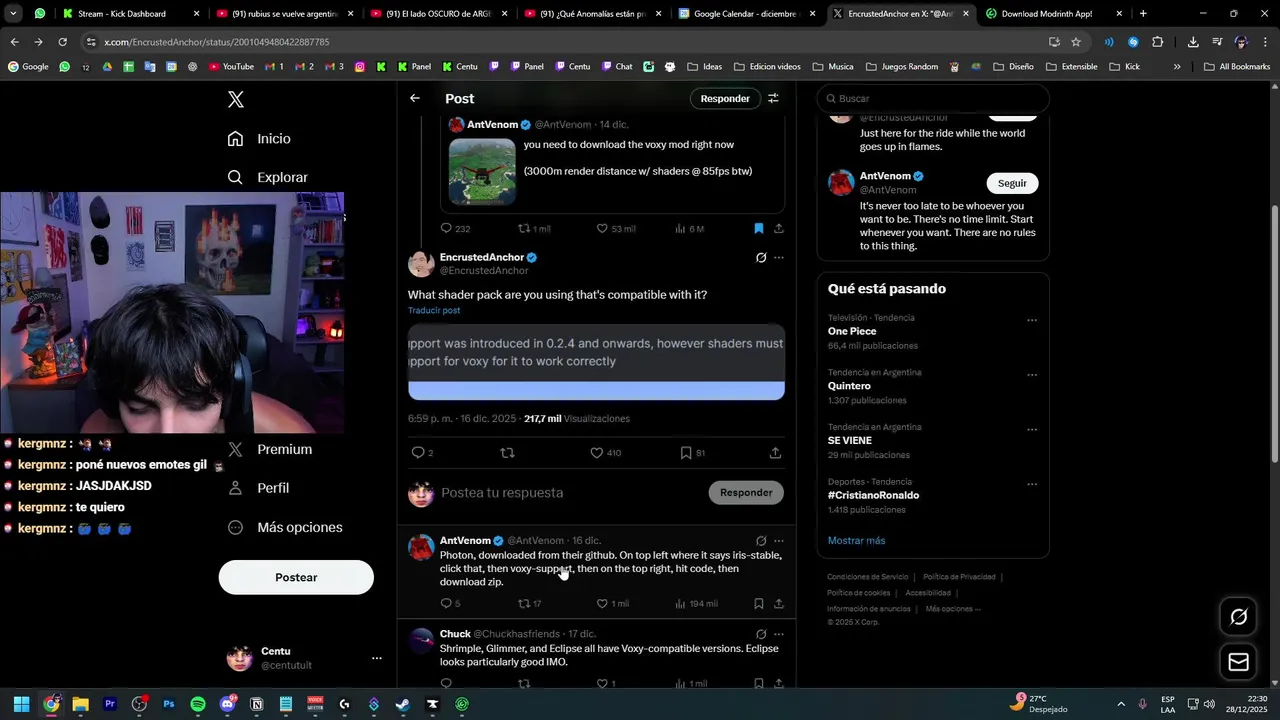Viewport: 1280px width, 720px height.
Task: Open the floating Messages envelope button
Action: click(1238, 662)
